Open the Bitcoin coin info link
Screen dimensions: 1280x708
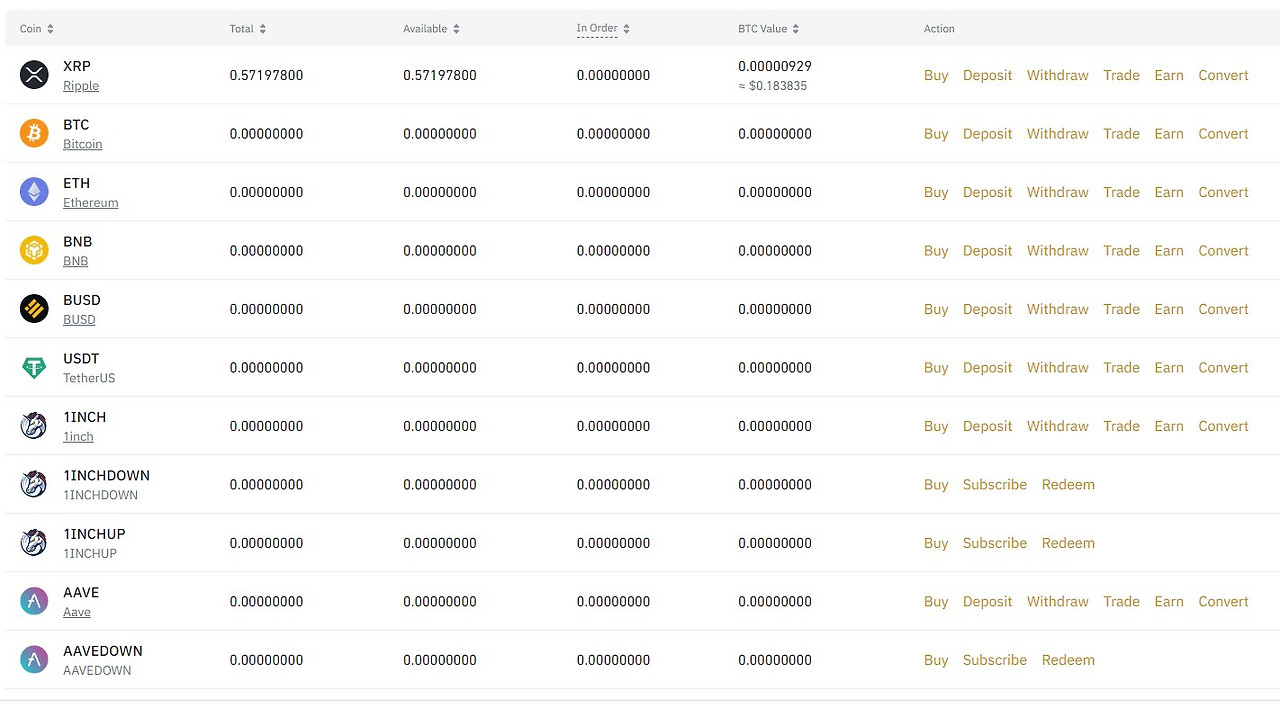pos(83,144)
